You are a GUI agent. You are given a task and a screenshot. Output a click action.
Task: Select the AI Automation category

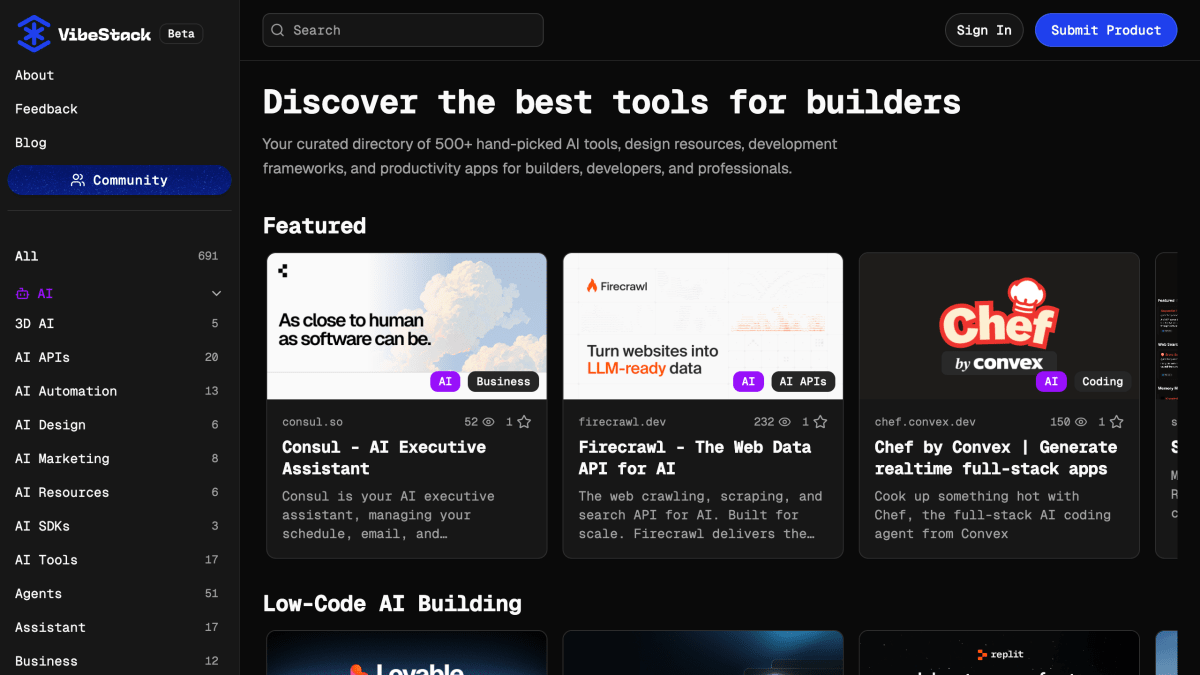coord(116,391)
